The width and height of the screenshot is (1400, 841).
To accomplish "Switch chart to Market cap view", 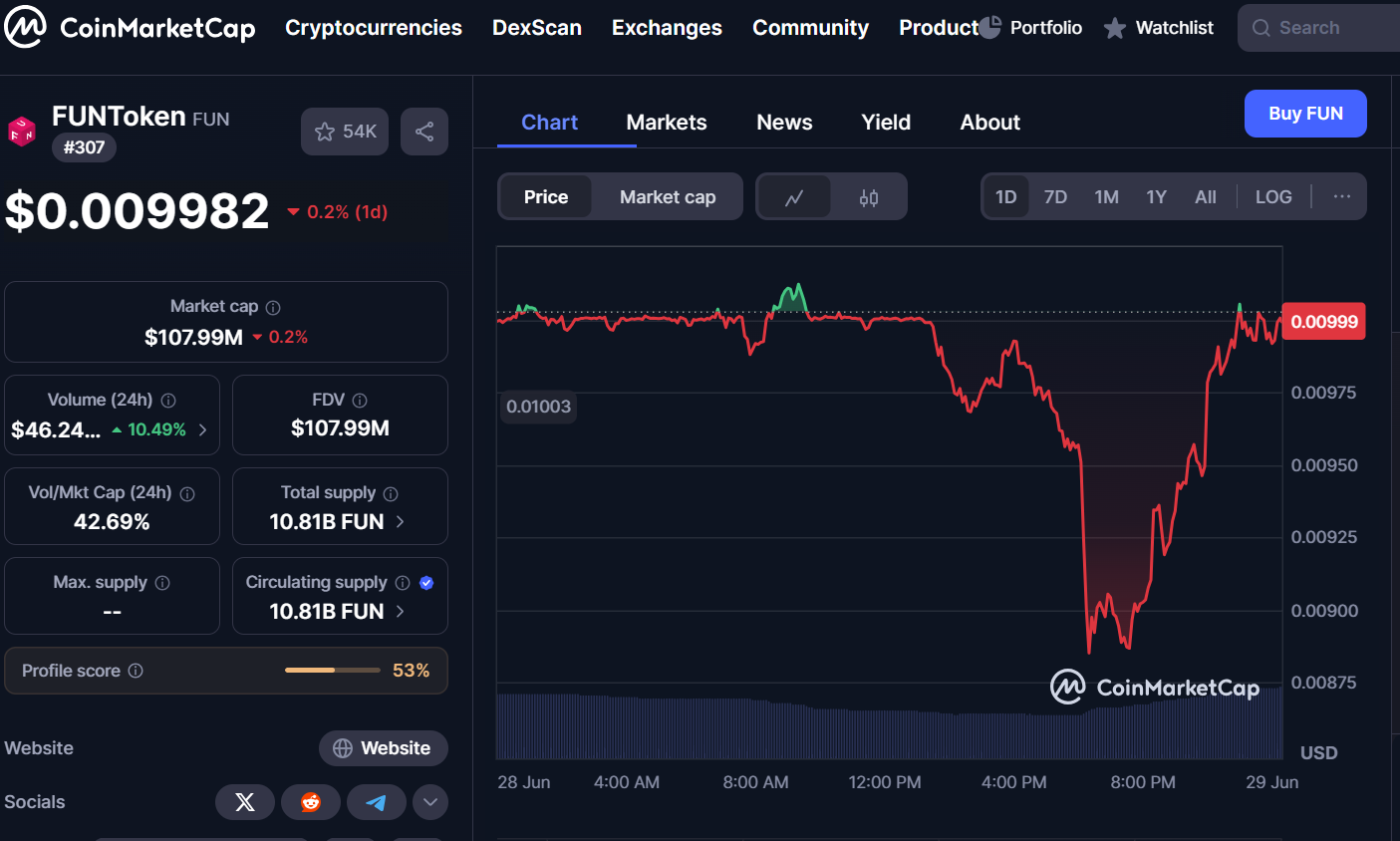I will click(668, 197).
